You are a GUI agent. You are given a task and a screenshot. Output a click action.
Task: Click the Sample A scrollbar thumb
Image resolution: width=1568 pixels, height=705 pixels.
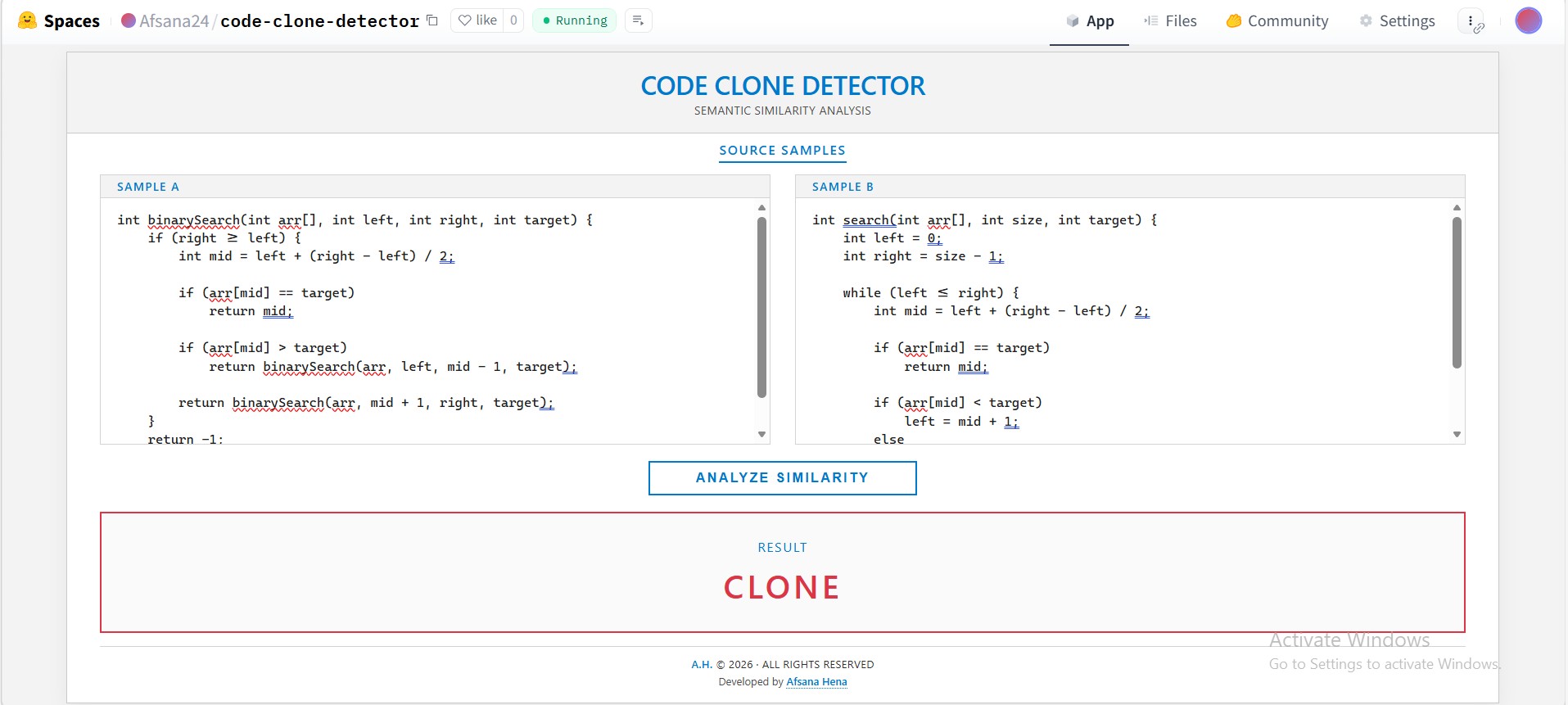761,307
